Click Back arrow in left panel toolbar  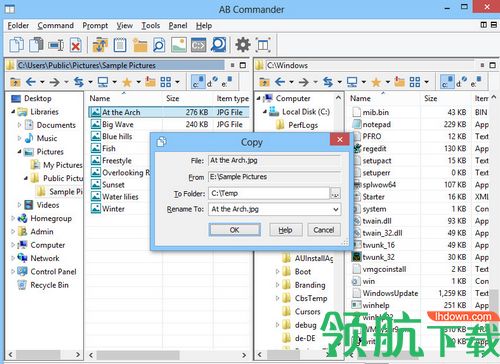pos(31,82)
